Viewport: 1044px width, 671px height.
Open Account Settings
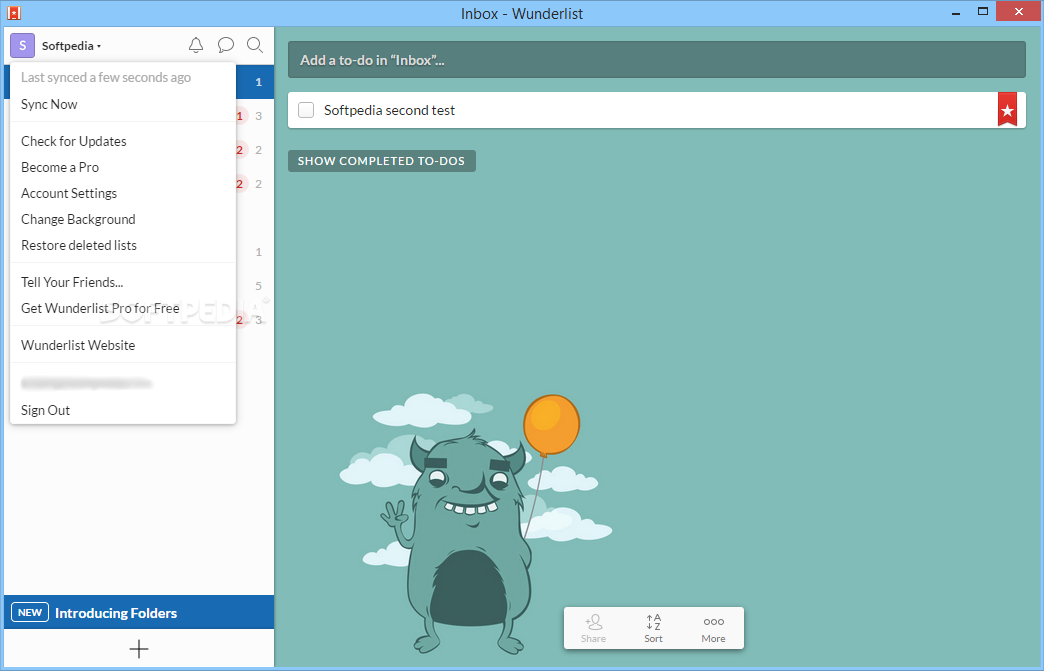point(69,193)
